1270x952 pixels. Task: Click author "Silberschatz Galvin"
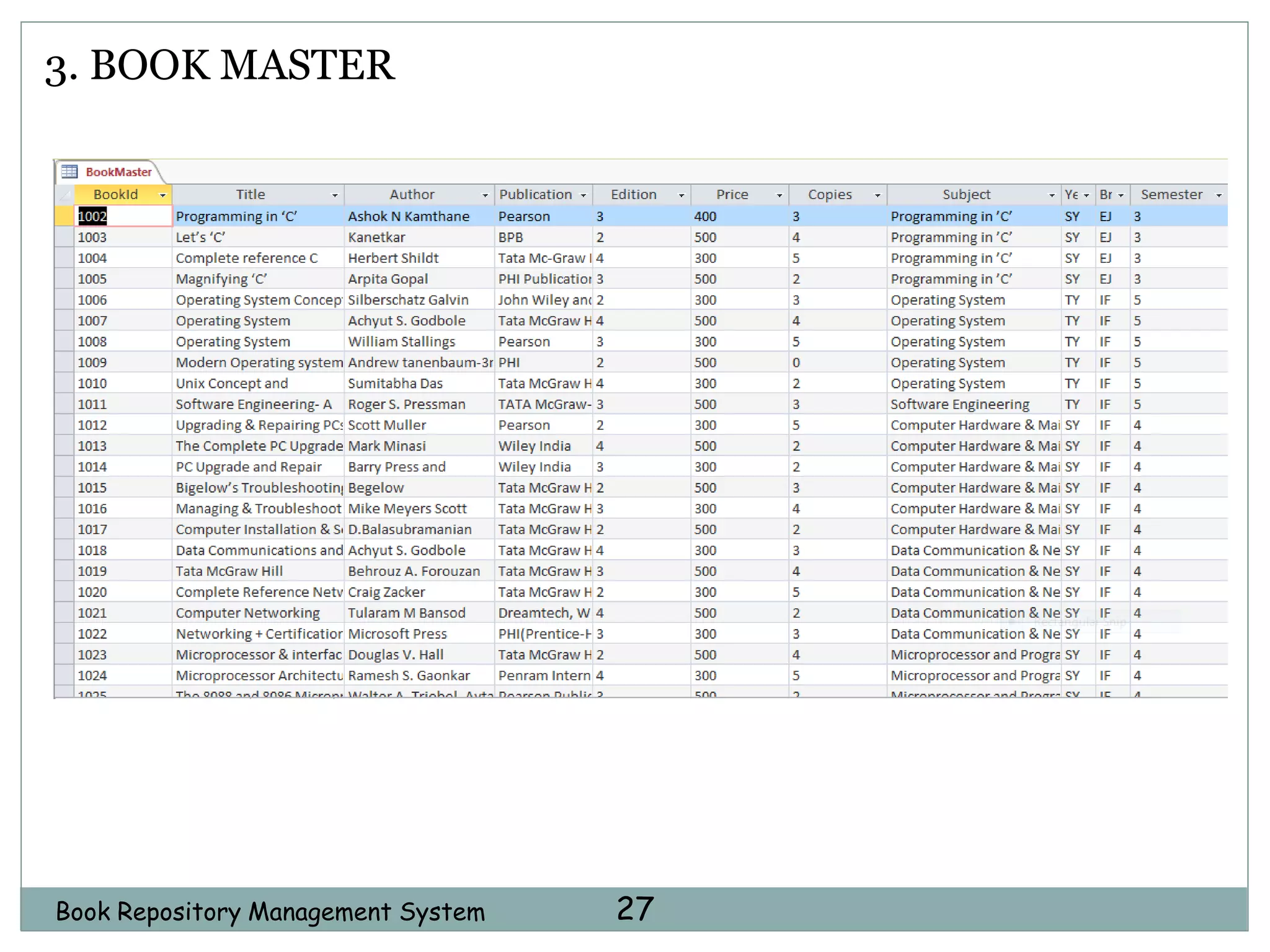point(408,300)
